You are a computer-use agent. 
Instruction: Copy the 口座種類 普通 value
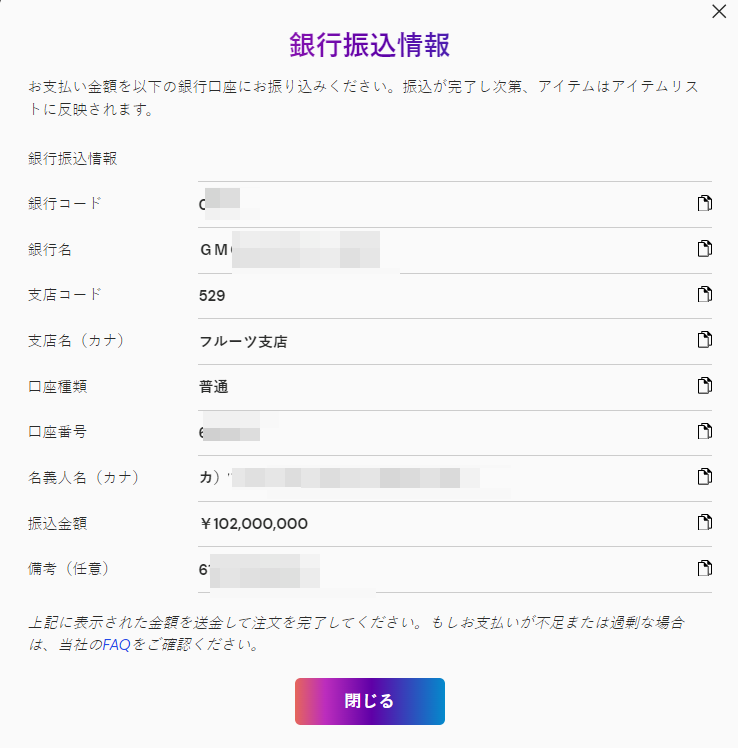705,385
